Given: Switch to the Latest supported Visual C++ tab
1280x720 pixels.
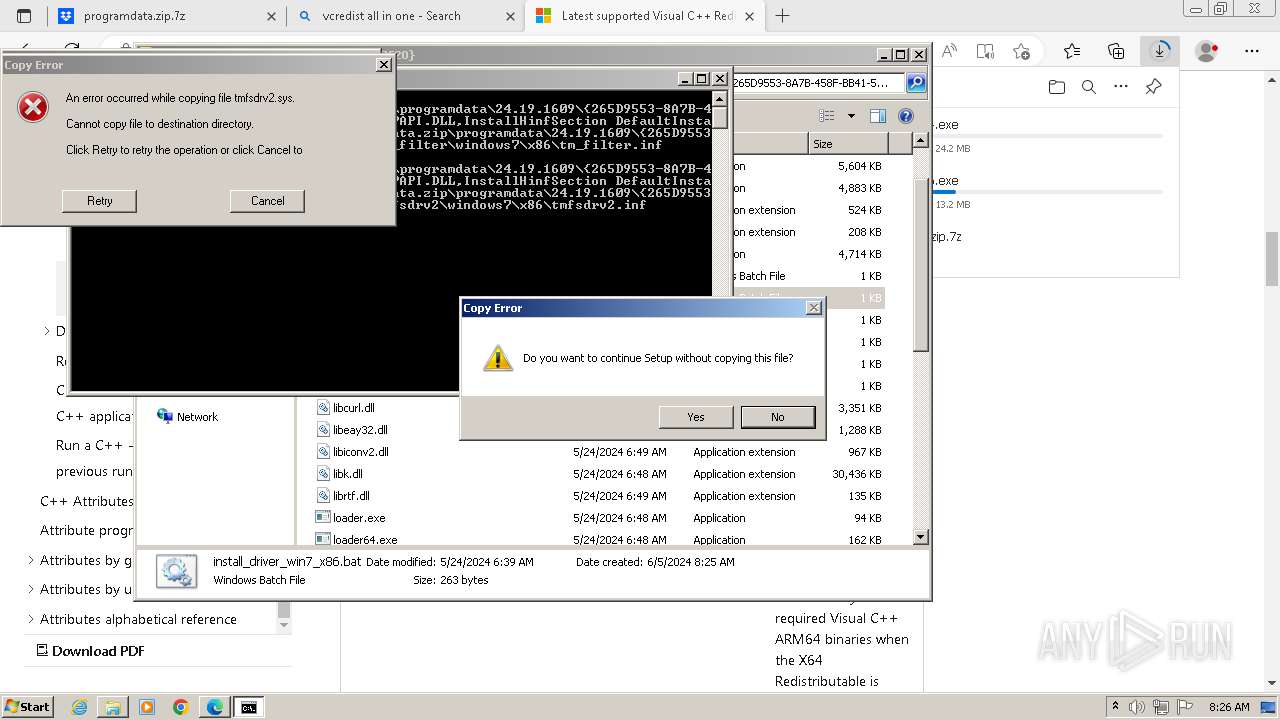Looking at the screenshot, I should point(645,16).
